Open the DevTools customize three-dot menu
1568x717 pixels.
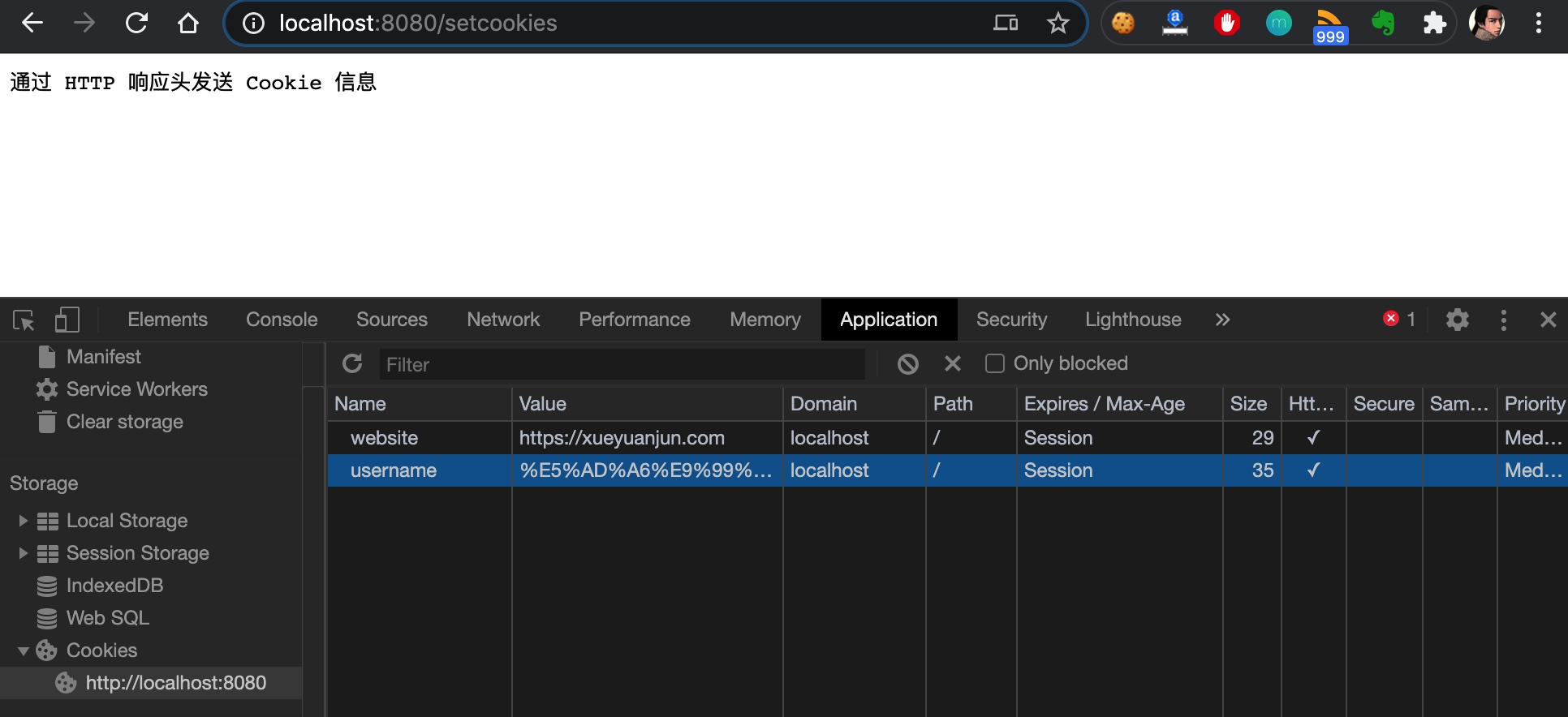(x=1504, y=320)
